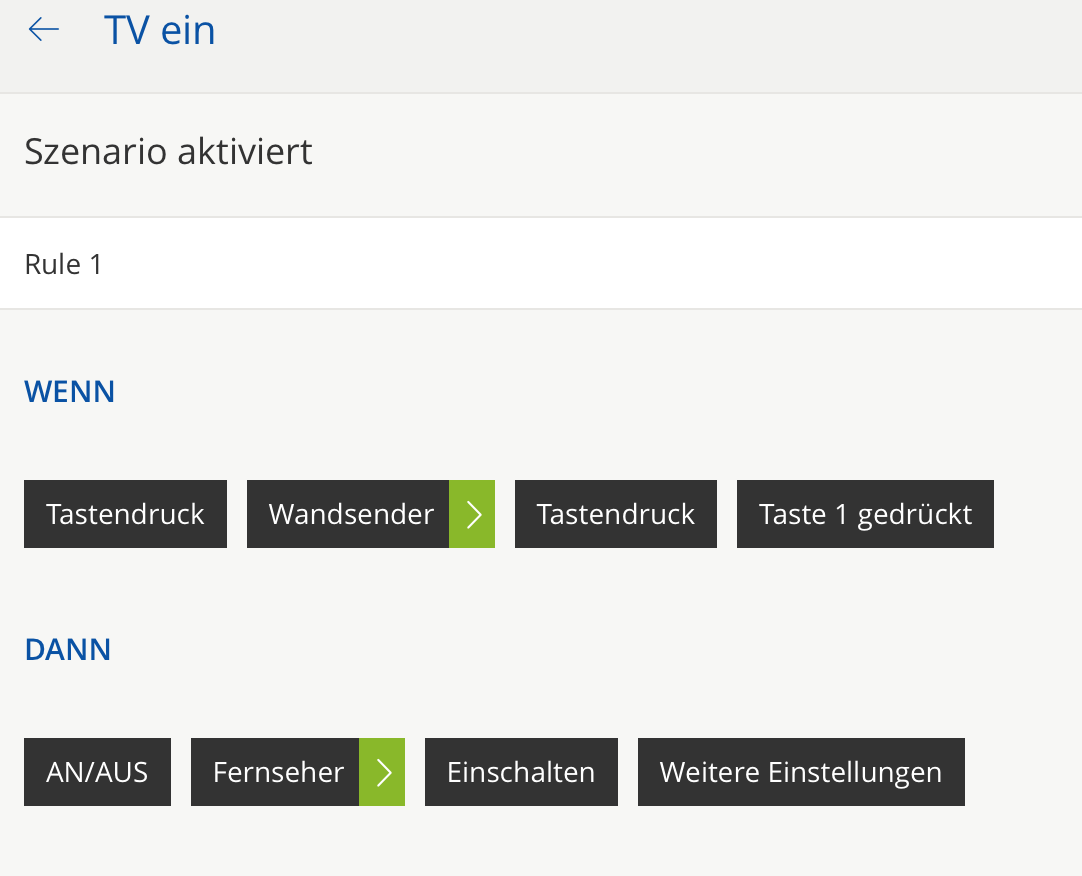Open Weitere Einstellungen
The height and width of the screenshot is (876, 1082).
tap(801, 772)
